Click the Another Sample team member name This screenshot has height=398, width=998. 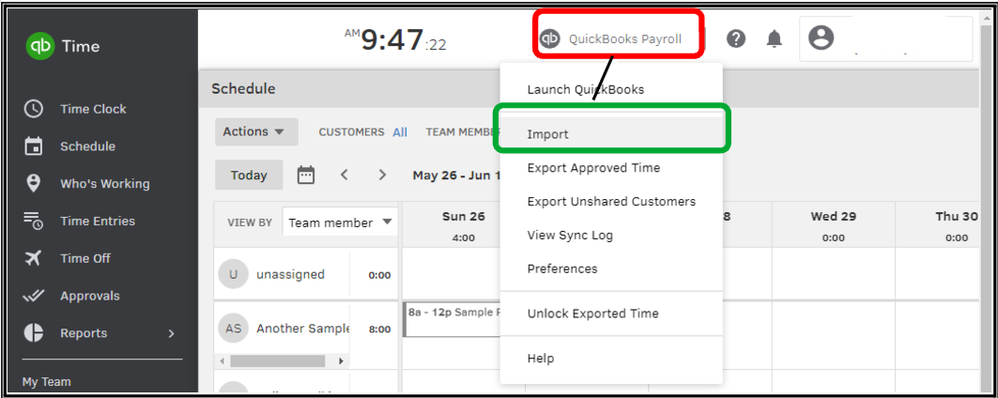(303, 329)
